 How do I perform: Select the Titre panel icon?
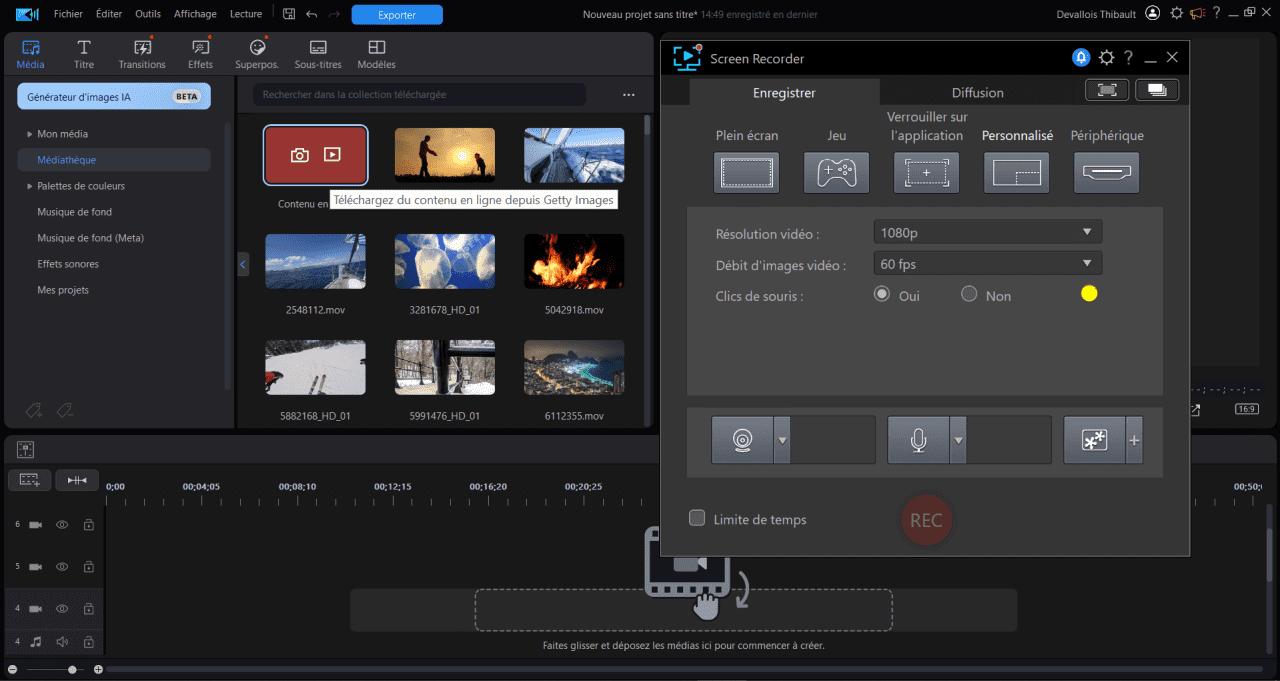(84, 52)
